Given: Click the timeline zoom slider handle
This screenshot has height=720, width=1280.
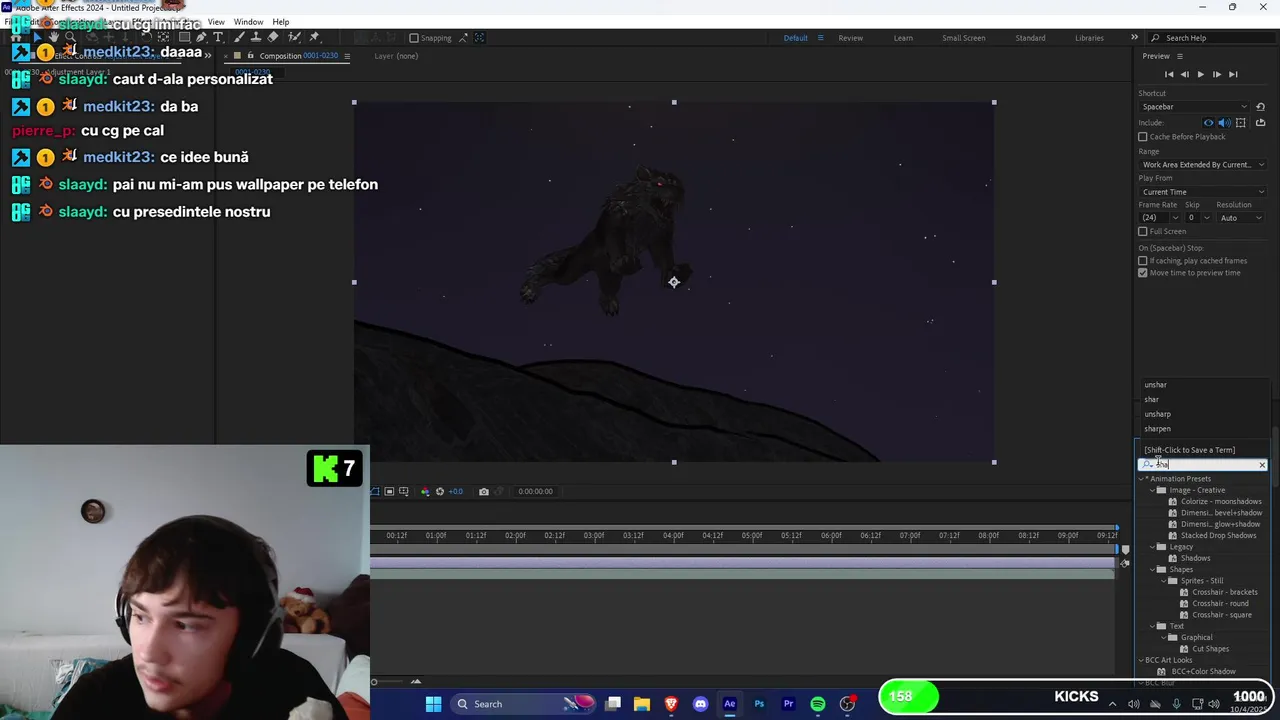Looking at the screenshot, I should (x=374, y=682).
